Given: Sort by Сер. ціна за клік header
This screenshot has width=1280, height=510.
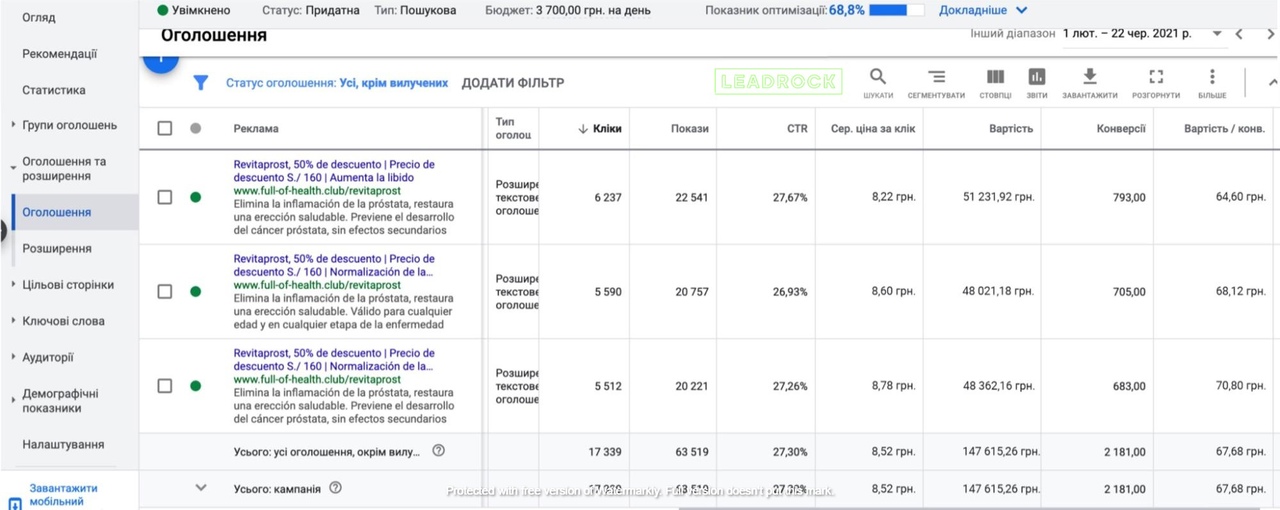Looking at the screenshot, I should point(873,129).
